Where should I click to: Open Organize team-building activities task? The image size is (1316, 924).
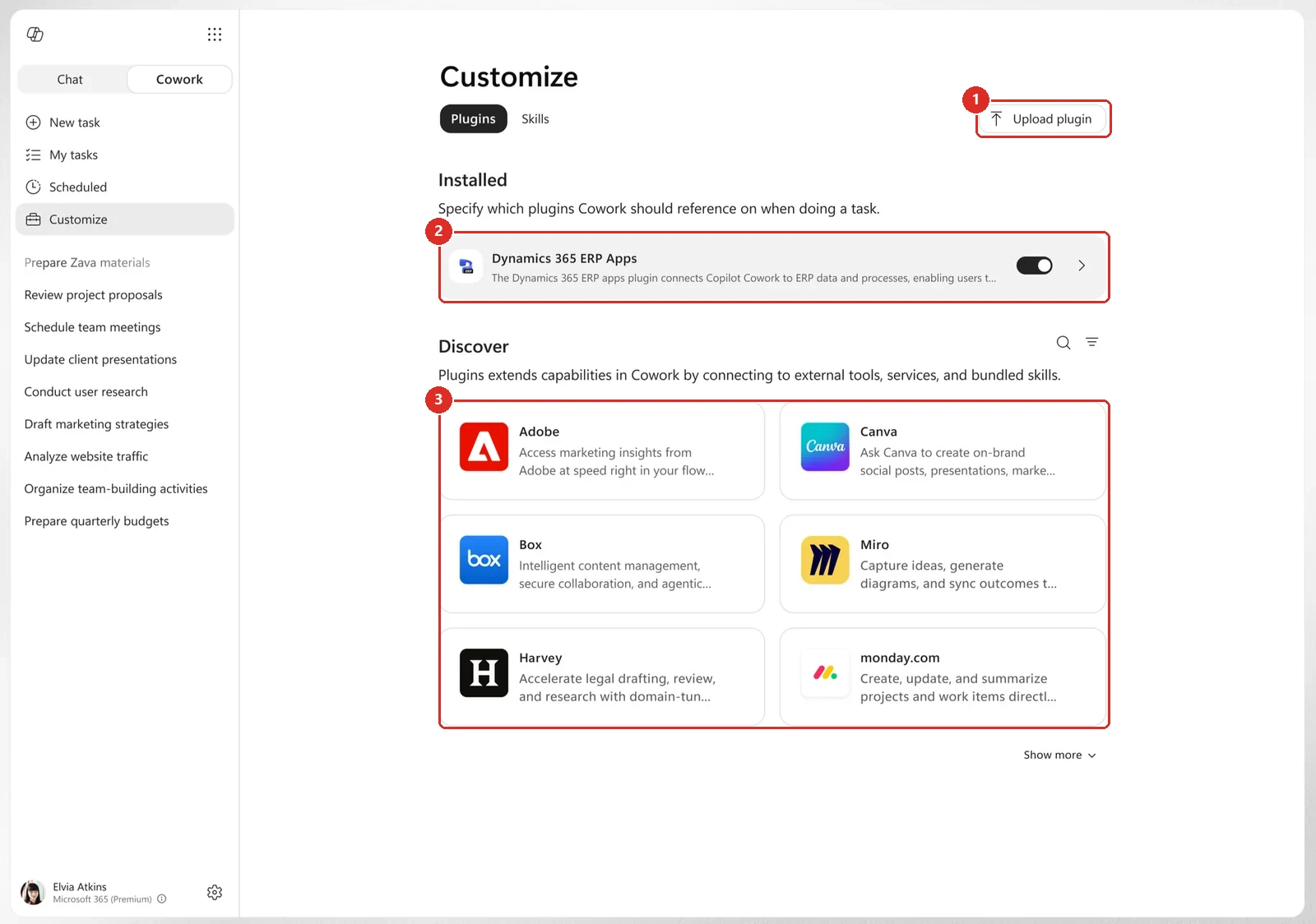(116, 489)
